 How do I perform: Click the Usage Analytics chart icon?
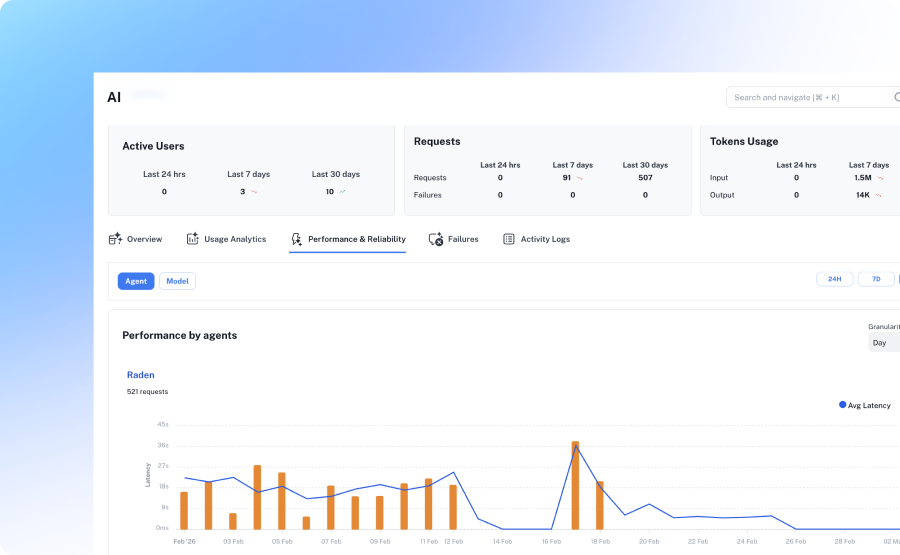(x=192, y=239)
